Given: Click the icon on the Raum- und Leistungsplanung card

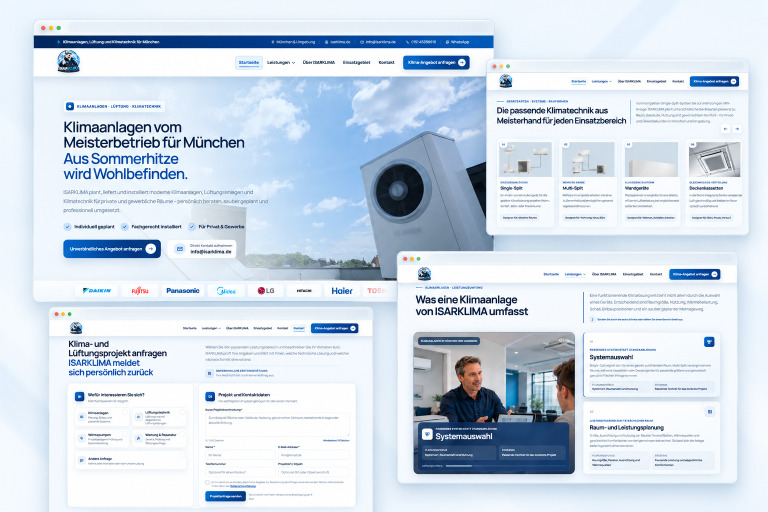Looking at the screenshot, I should click(x=709, y=412).
